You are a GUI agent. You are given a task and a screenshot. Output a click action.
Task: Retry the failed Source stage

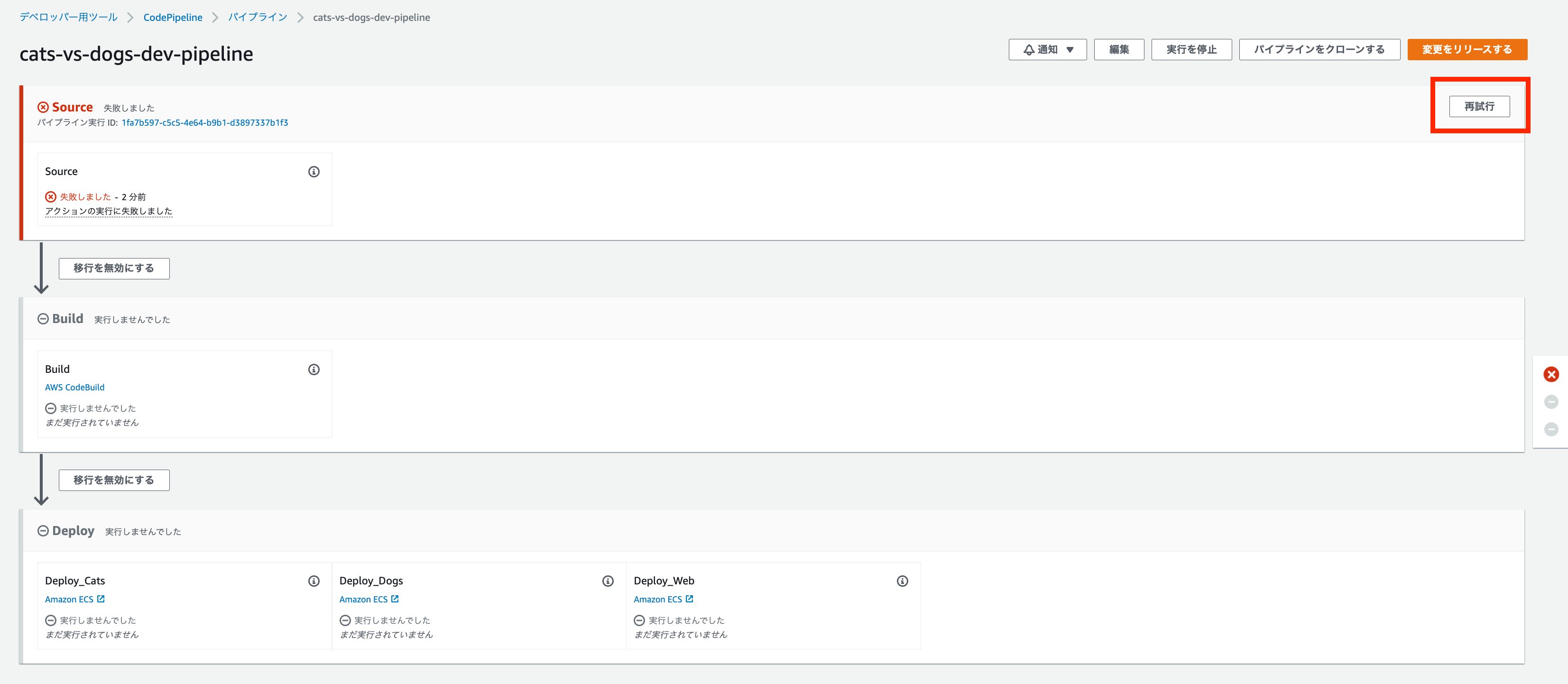tap(1480, 106)
